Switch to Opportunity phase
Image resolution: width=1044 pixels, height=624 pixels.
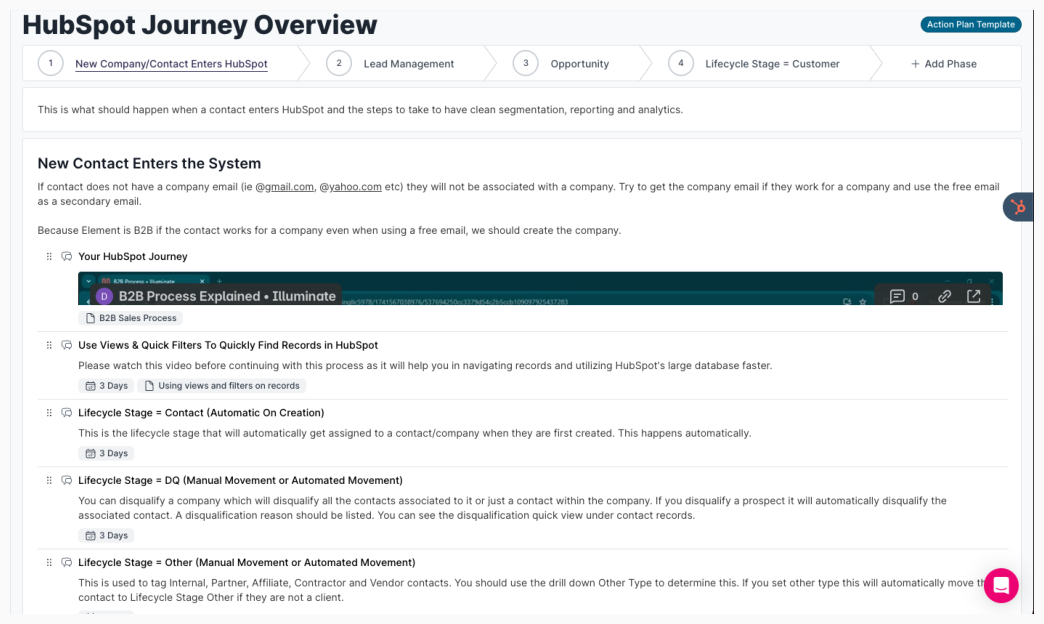coord(579,64)
